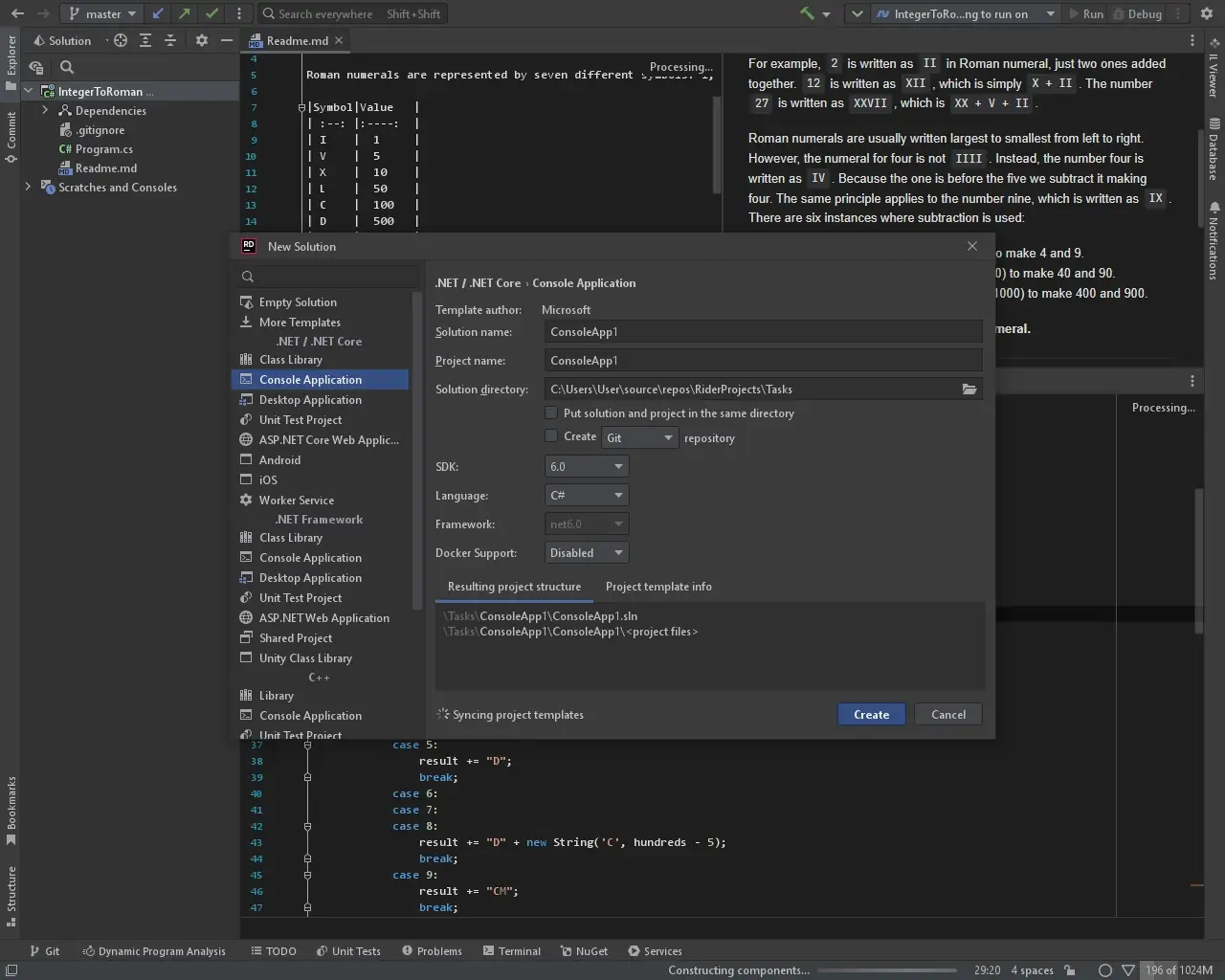Click the Locate in Solution target icon
Image resolution: width=1225 pixels, height=980 pixels.
(121, 40)
